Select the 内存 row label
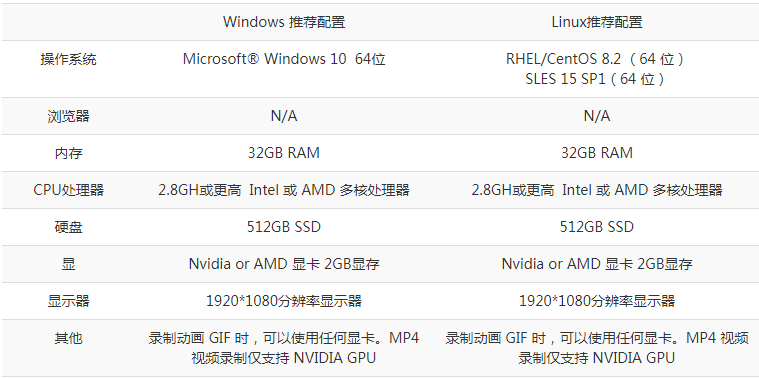 [x=68, y=153]
